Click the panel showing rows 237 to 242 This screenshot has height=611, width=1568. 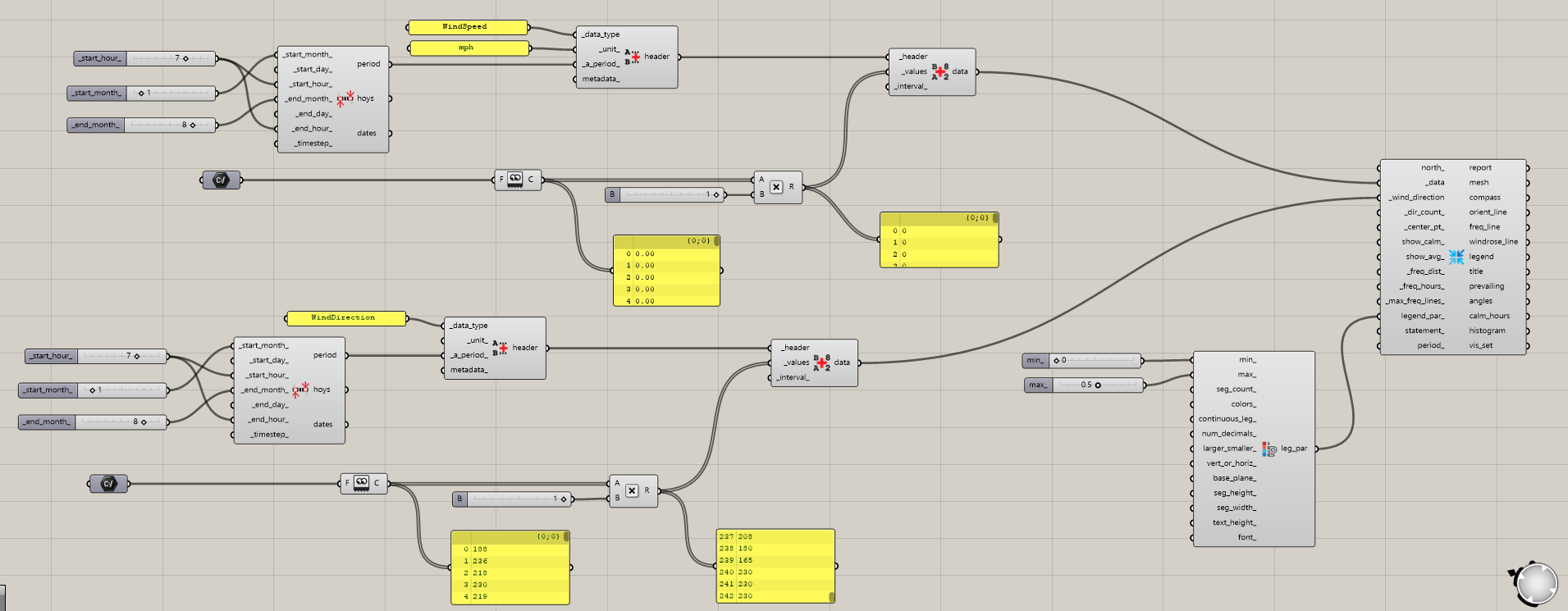[x=775, y=566]
